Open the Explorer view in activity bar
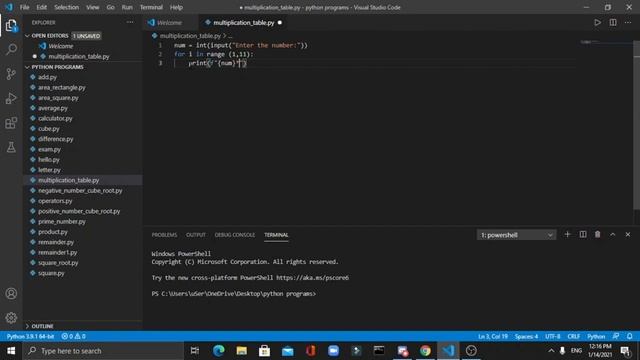 (11, 26)
